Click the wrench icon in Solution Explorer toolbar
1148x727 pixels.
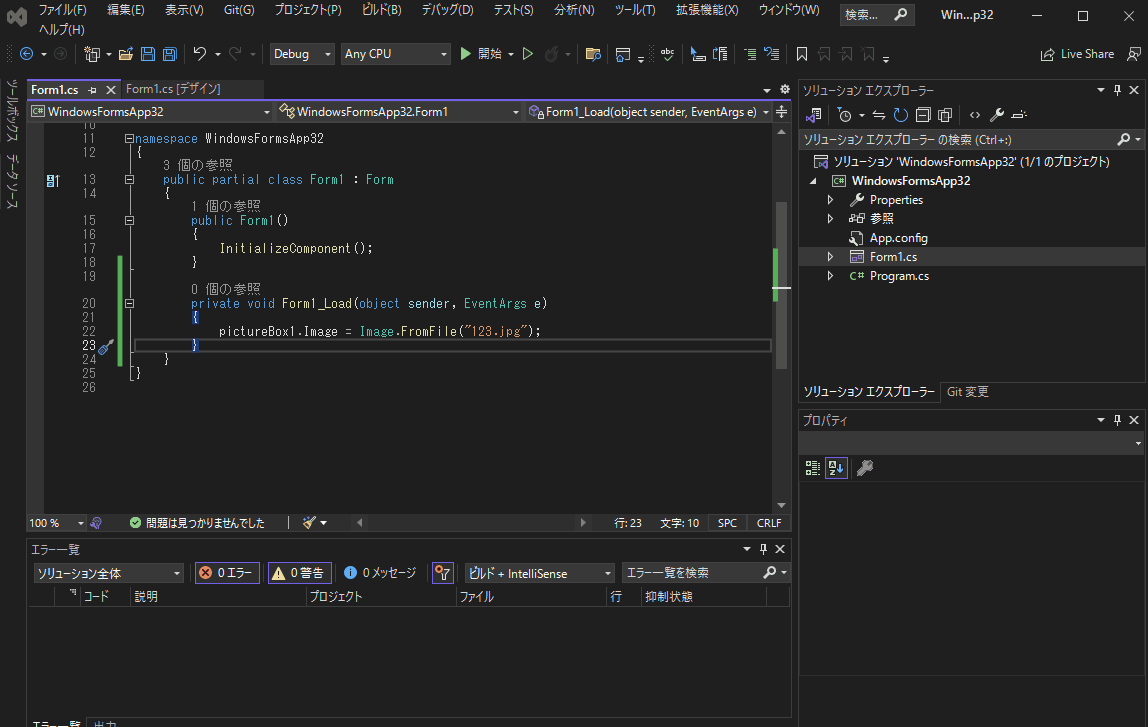pyautogui.click(x=996, y=115)
